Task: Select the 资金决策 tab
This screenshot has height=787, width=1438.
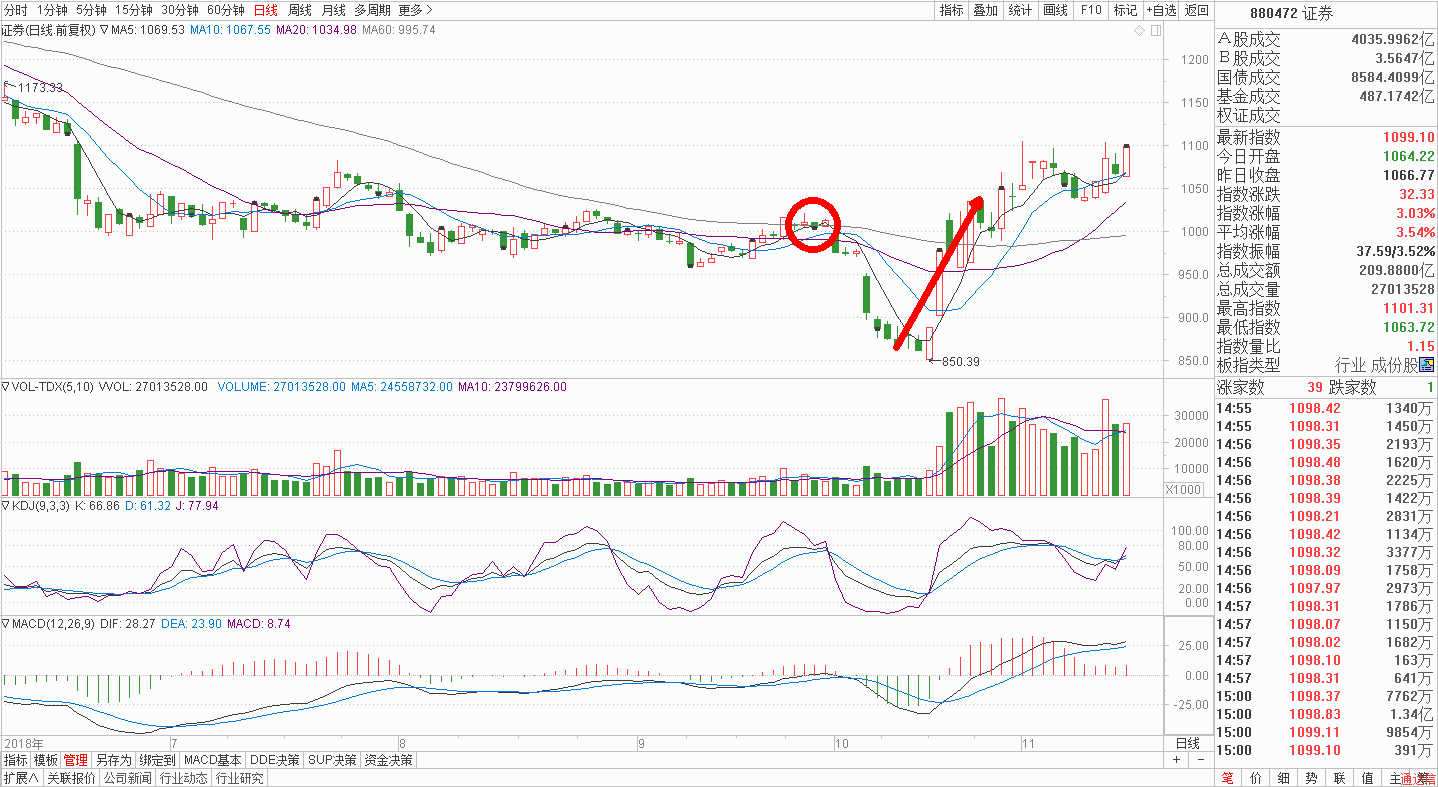Action: click(x=388, y=760)
